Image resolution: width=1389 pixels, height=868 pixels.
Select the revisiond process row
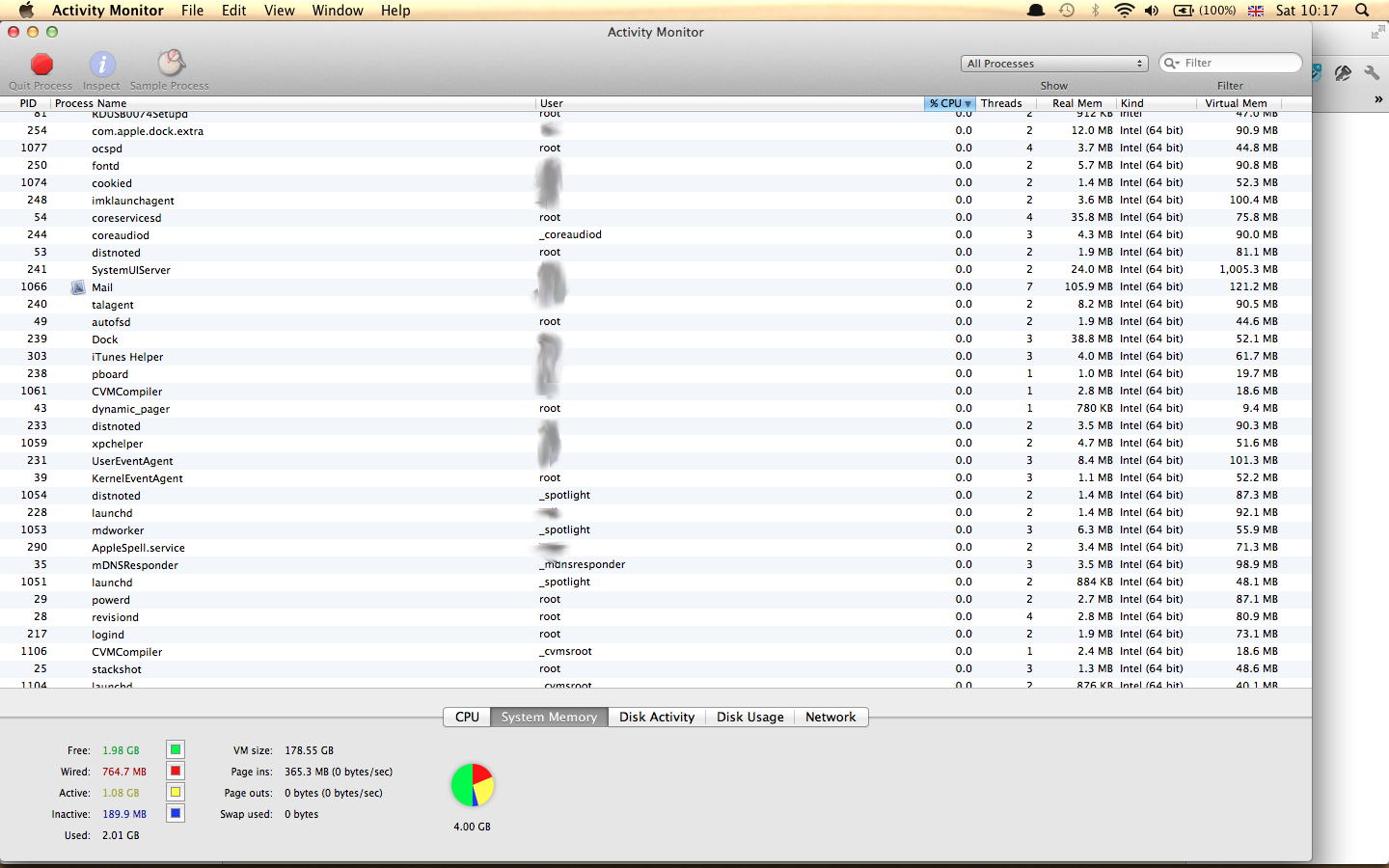pyautogui.click(x=656, y=617)
